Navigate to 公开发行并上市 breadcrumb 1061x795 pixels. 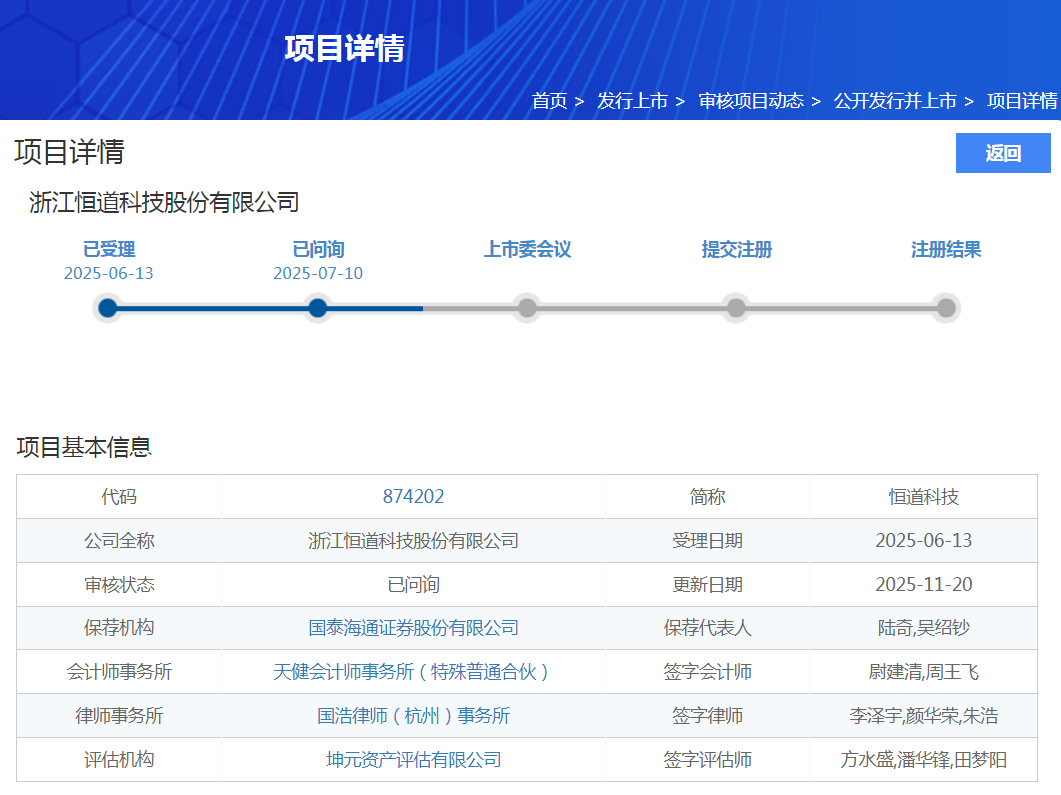coord(895,101)
